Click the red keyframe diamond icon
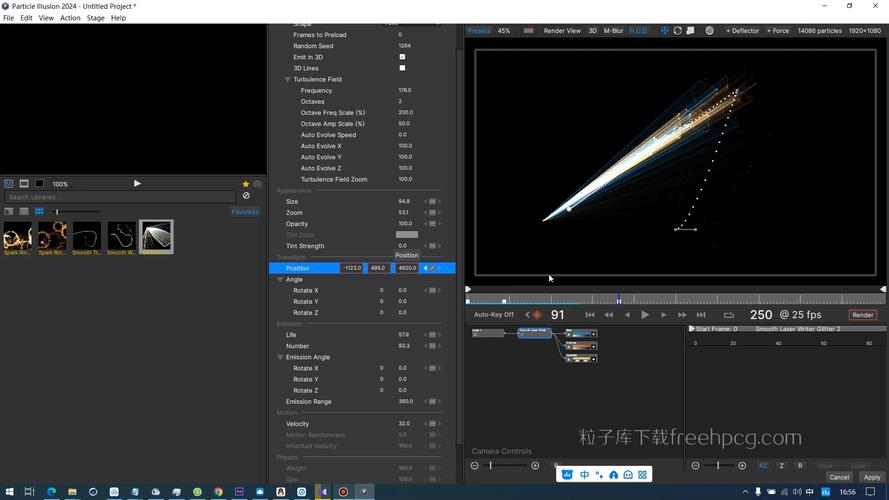The image size is (889, 500). coord(537,315)
